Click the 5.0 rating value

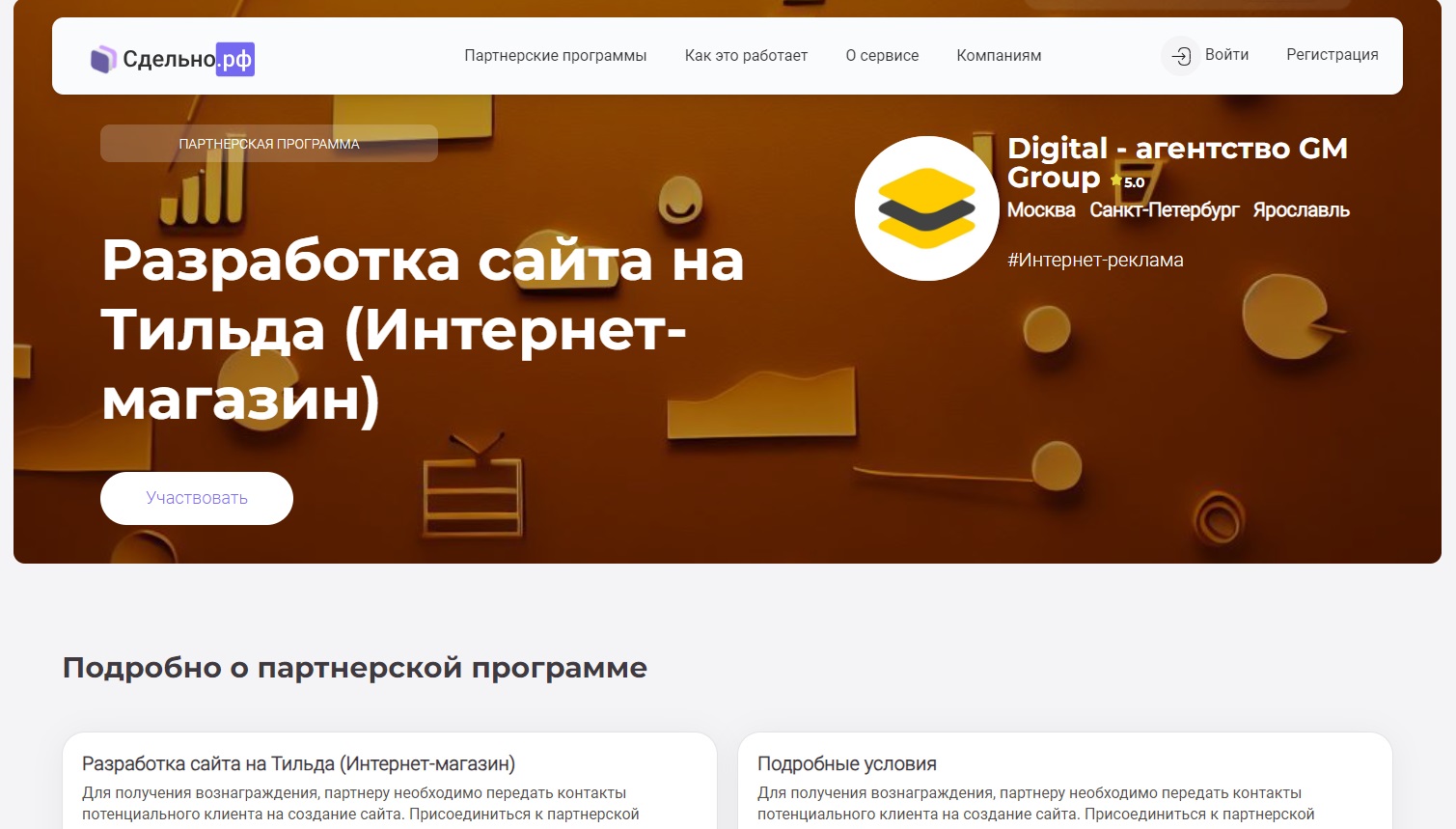point(1135,182)
